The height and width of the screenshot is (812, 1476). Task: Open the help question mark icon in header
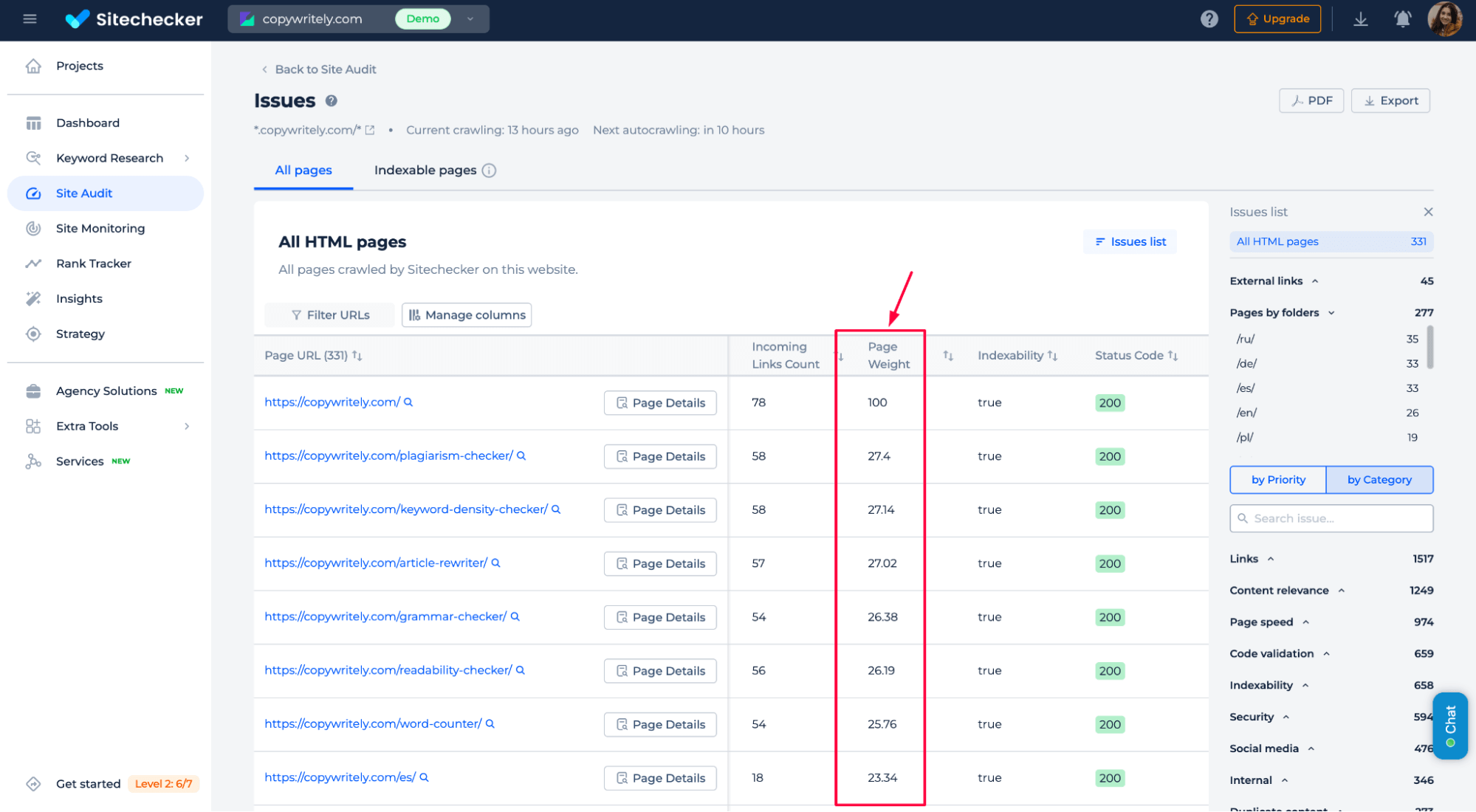pos(1209,19)
